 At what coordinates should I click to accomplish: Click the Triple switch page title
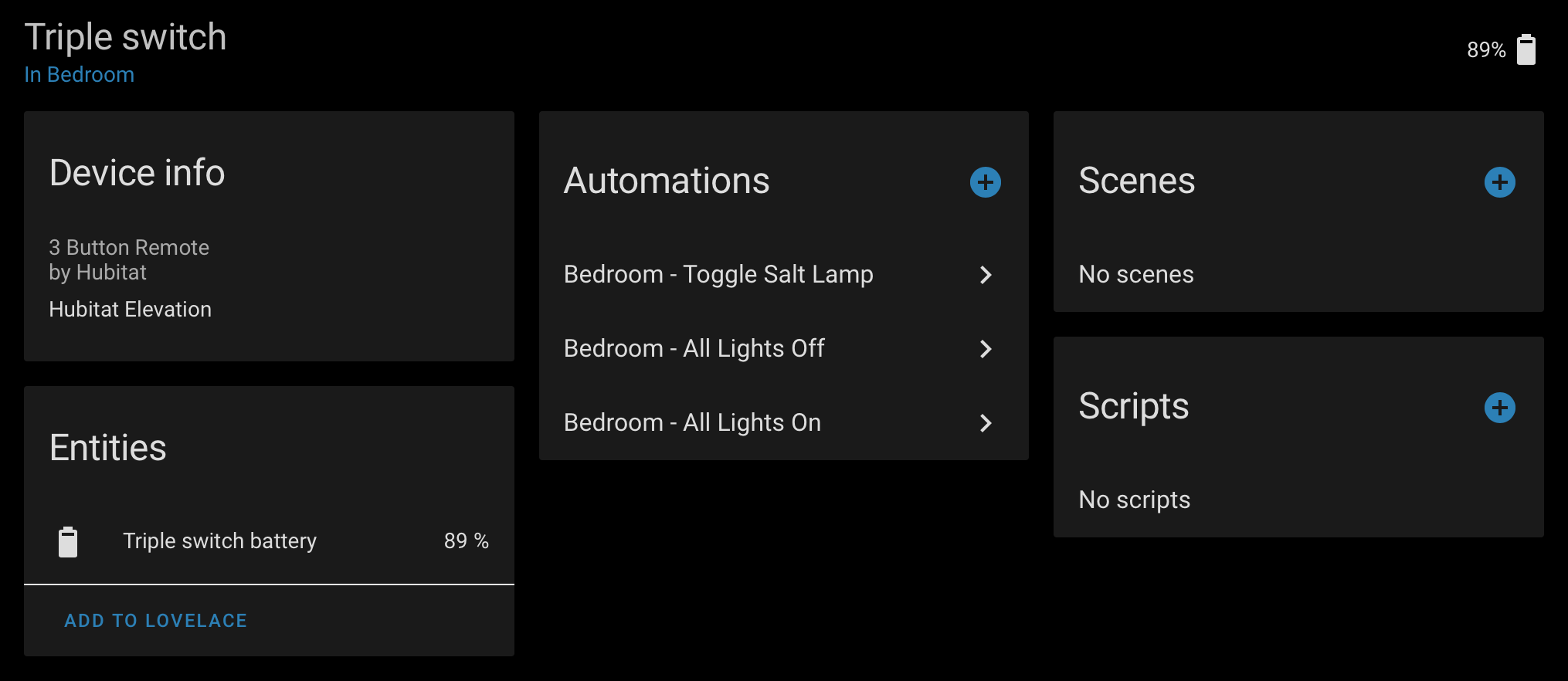(x=126, y=36)
